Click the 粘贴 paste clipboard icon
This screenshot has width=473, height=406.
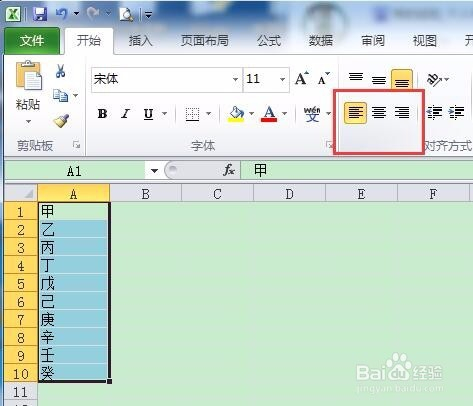click(x=29, y=75)
